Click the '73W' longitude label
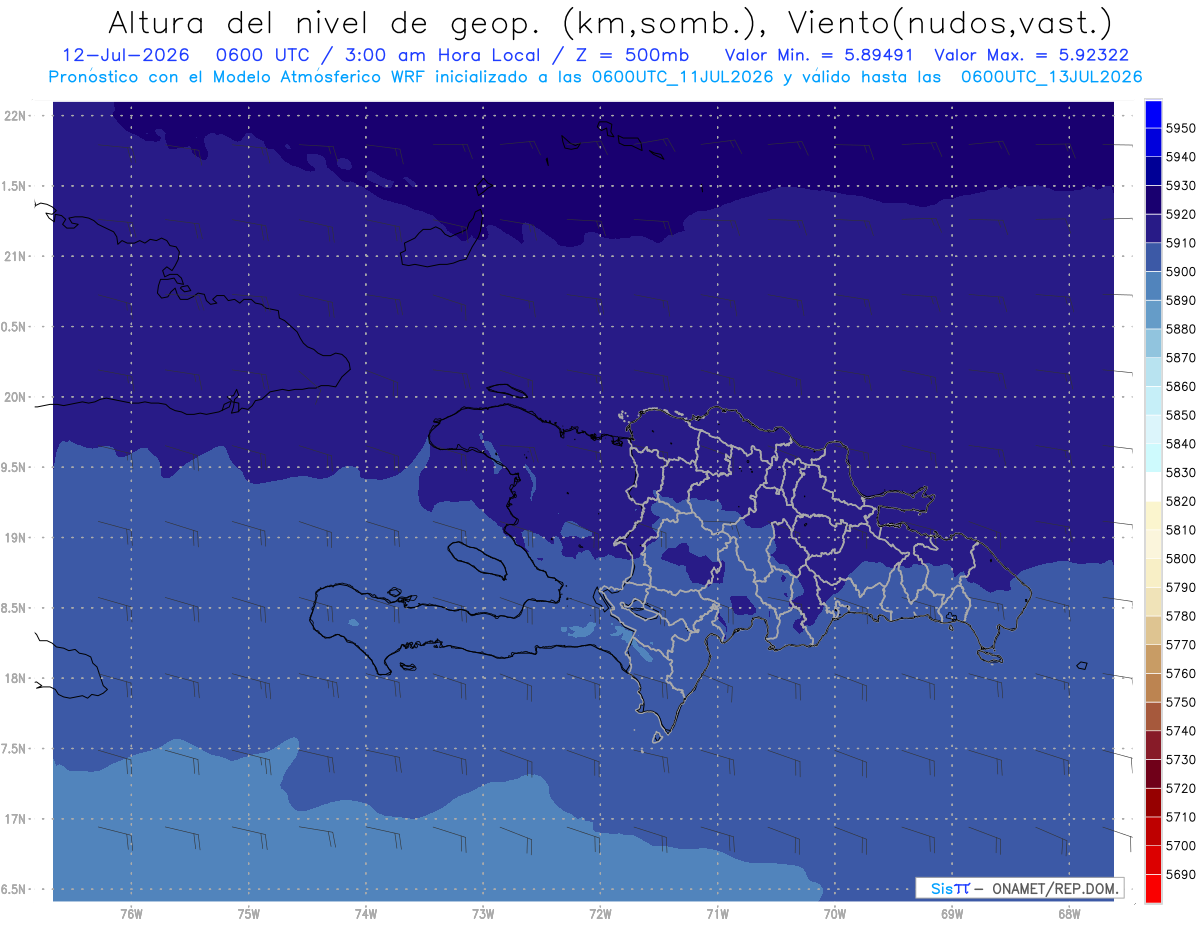The height and width of the screenshot is (927, 1200). coord(483,914)
